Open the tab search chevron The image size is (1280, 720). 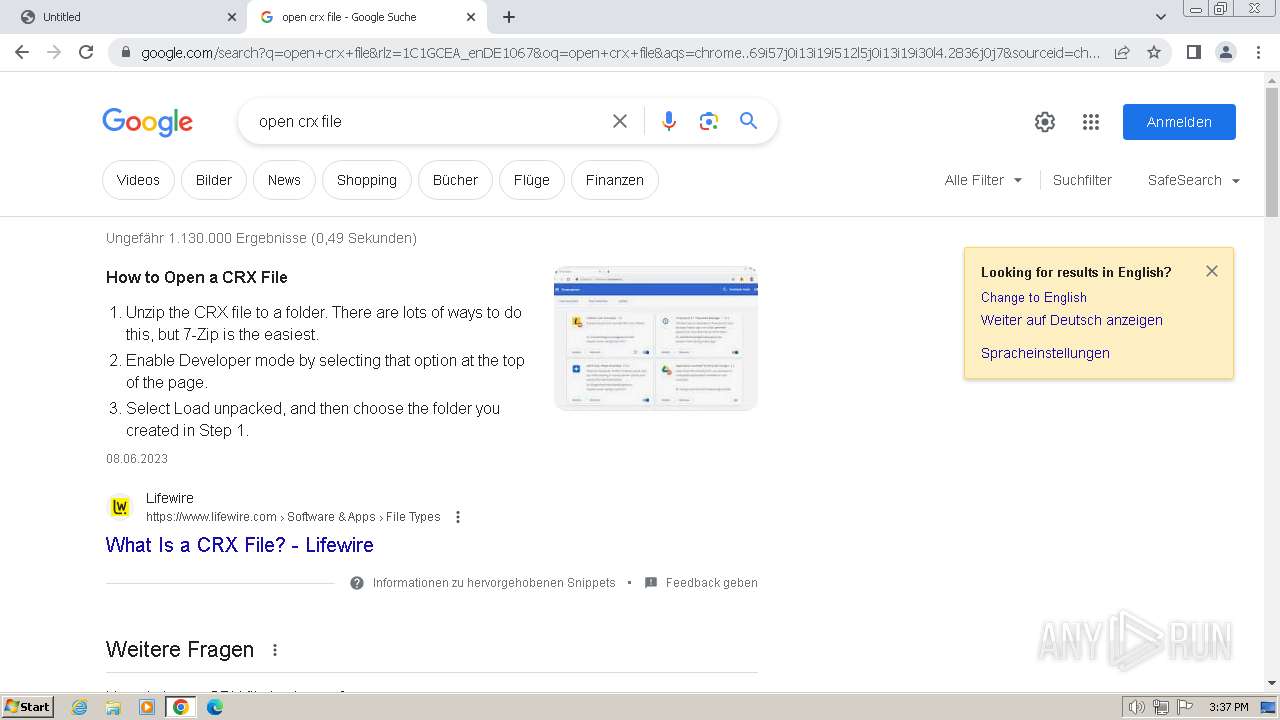[1161, 17]
